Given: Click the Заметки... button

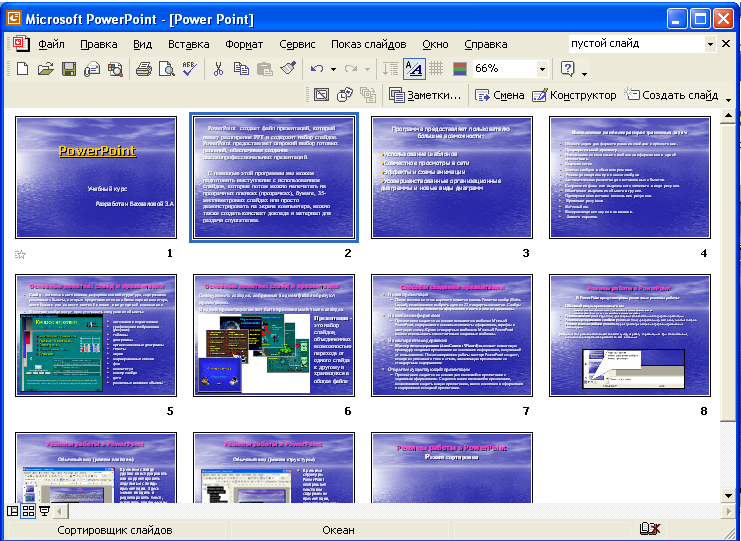Looking at the screenshot, I should pos(425,95).
